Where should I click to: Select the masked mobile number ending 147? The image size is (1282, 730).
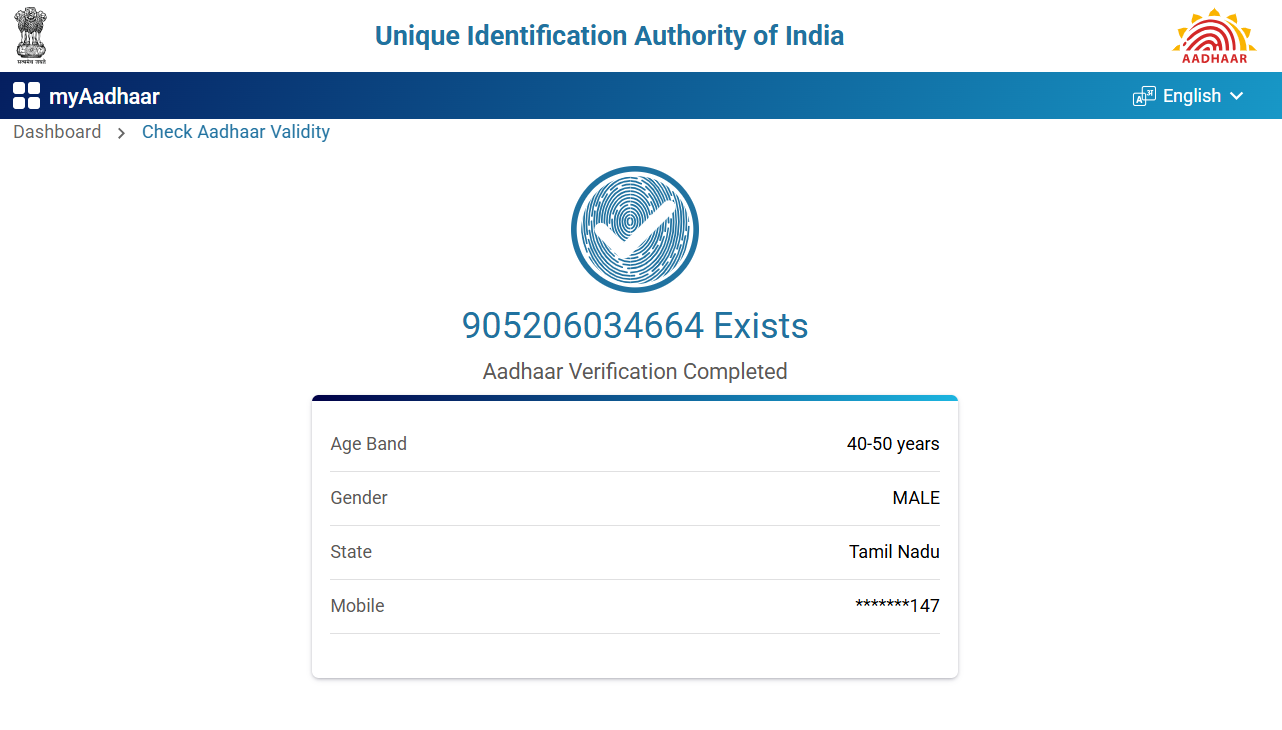coord(897,606)
